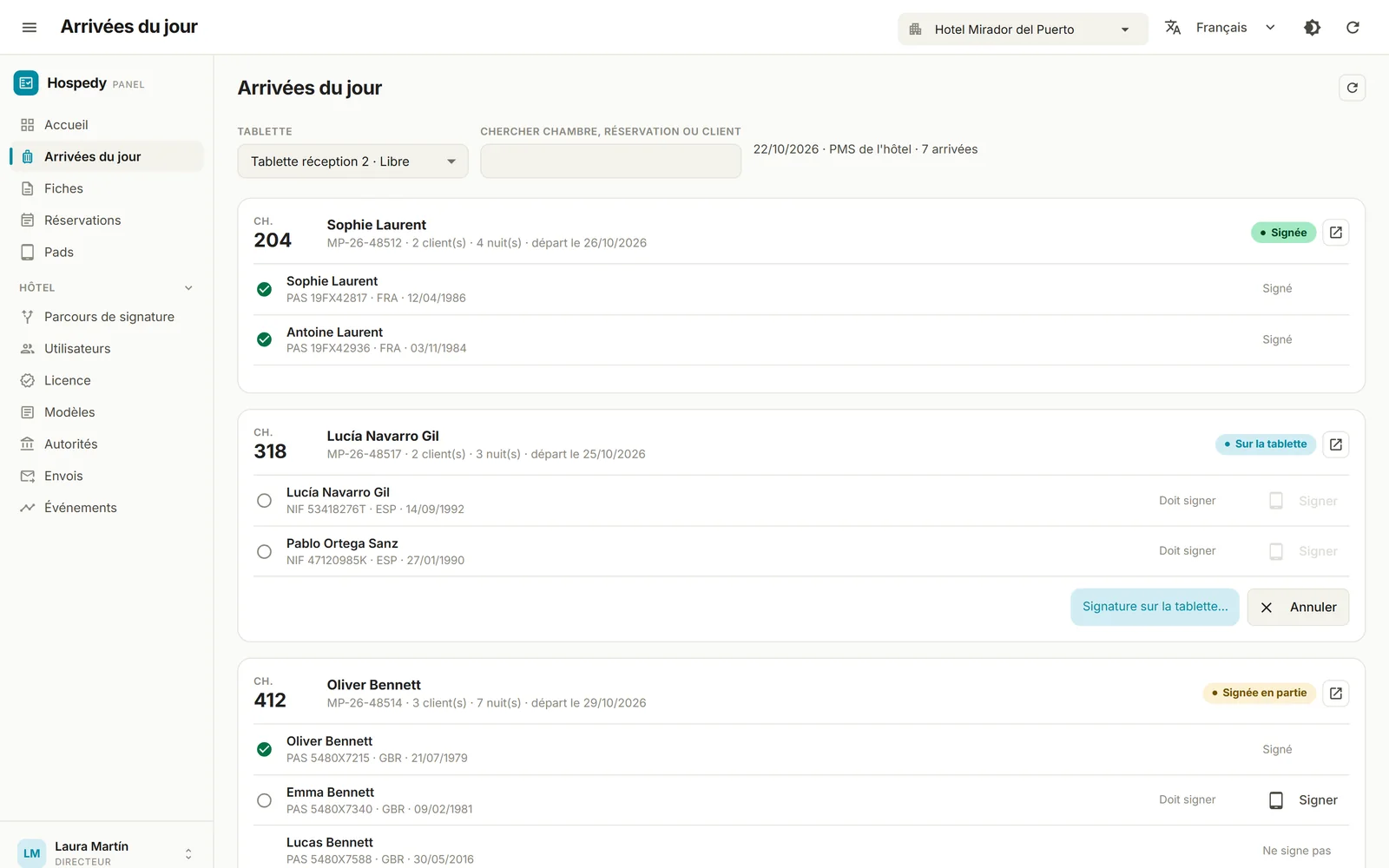Open Autorités in the sidebar

point(107,444)
